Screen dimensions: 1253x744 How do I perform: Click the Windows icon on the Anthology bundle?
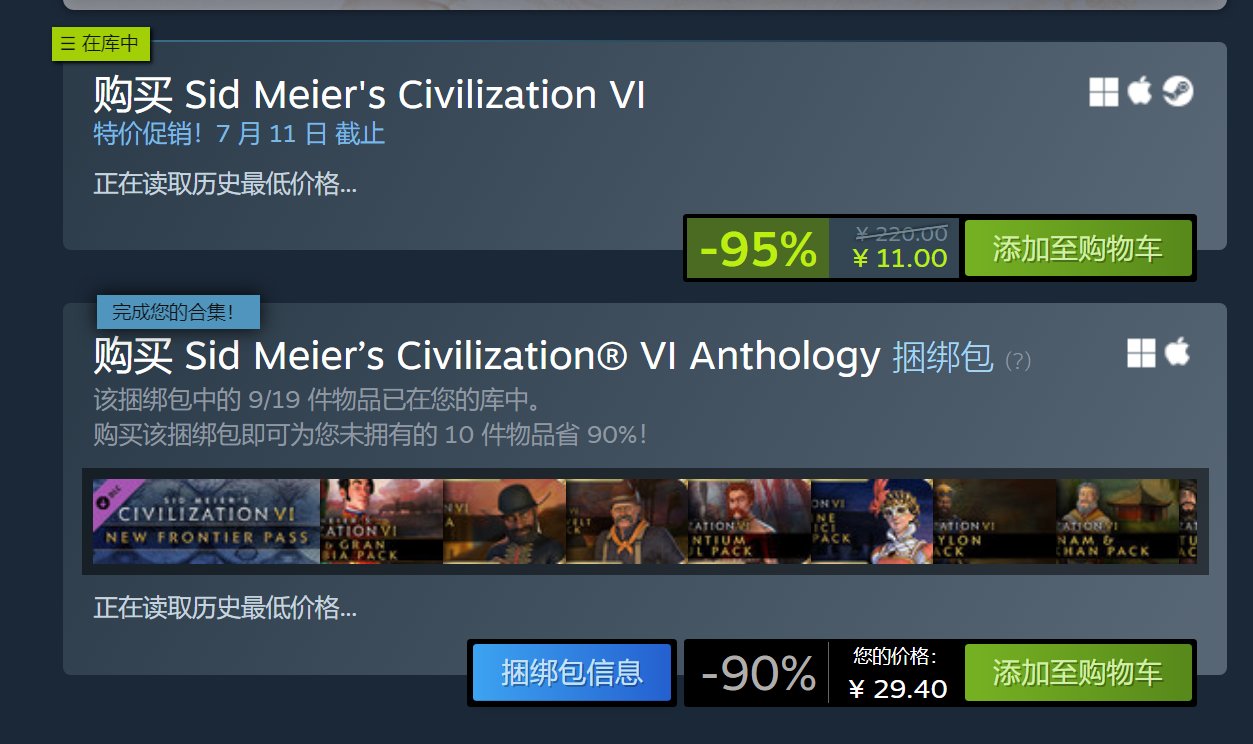1142,352
